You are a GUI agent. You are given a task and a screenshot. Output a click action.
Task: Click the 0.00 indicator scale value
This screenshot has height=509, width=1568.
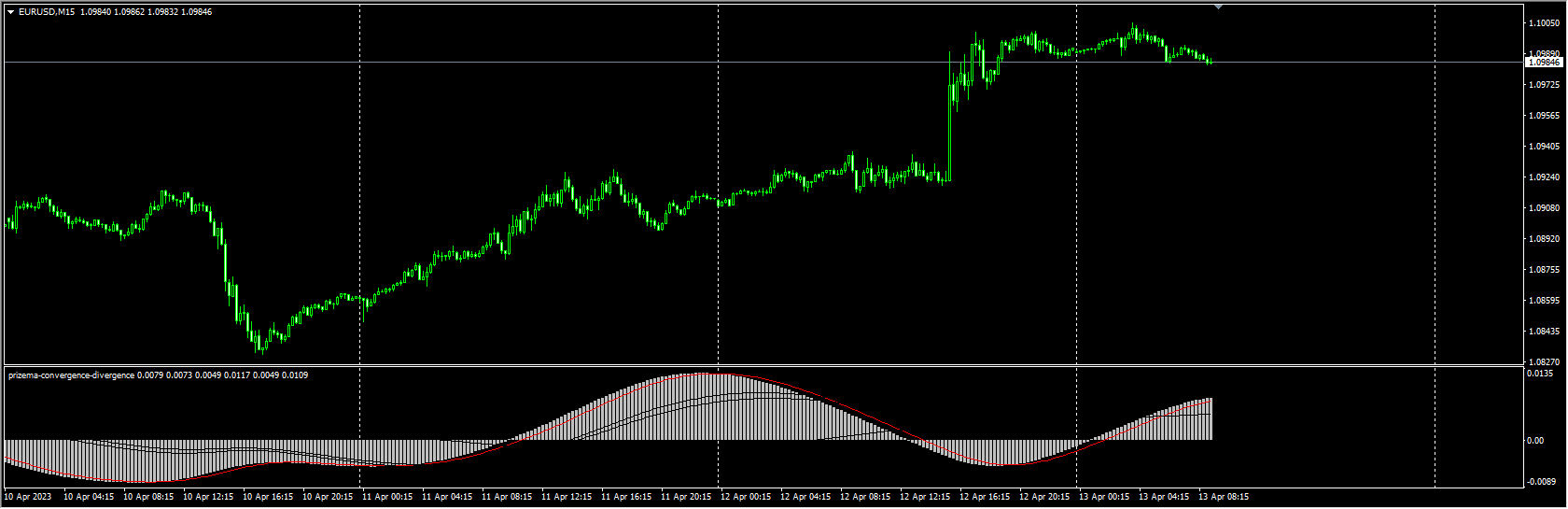point(1535,441)
